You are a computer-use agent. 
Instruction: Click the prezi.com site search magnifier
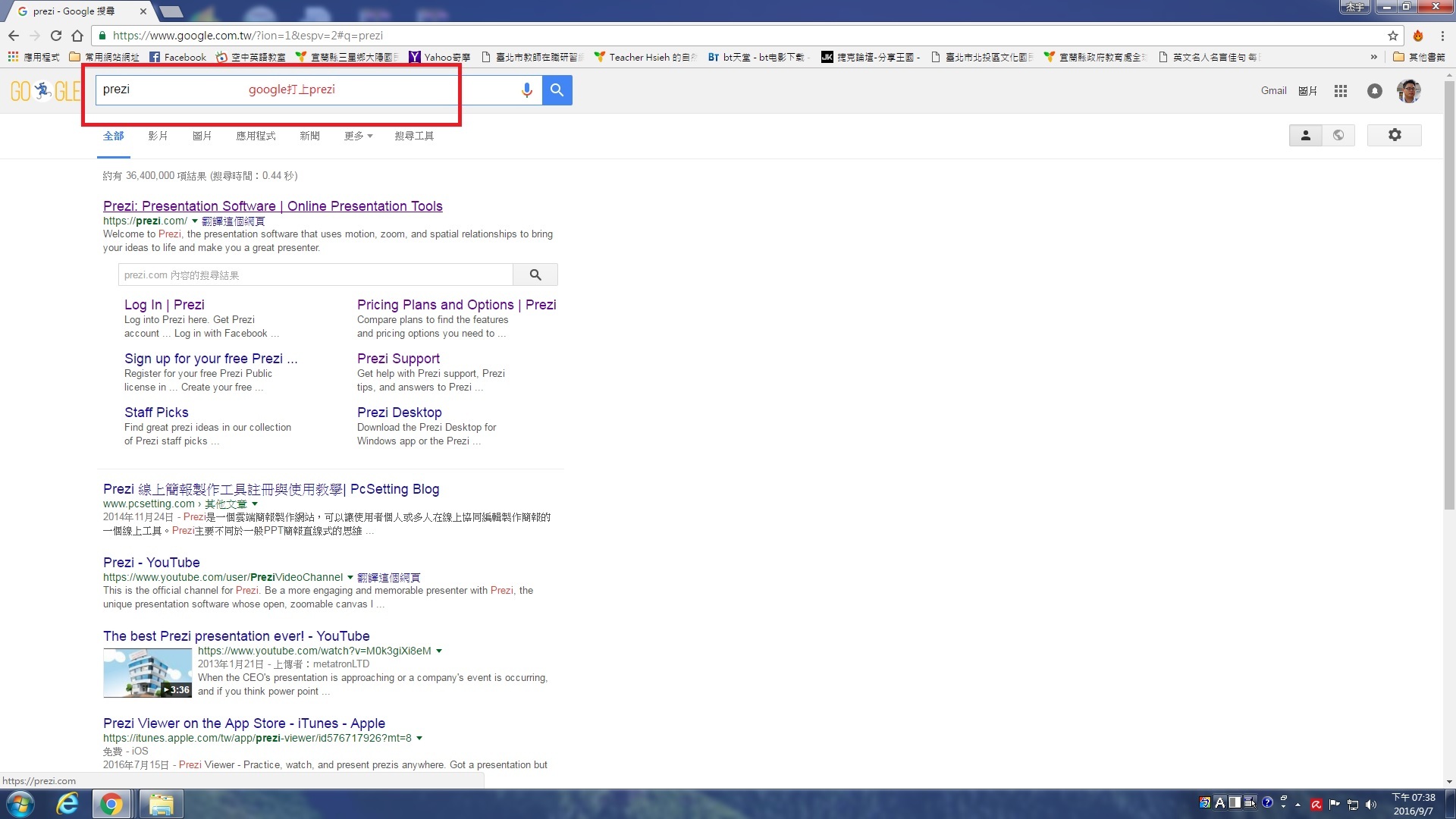(535, 275)
